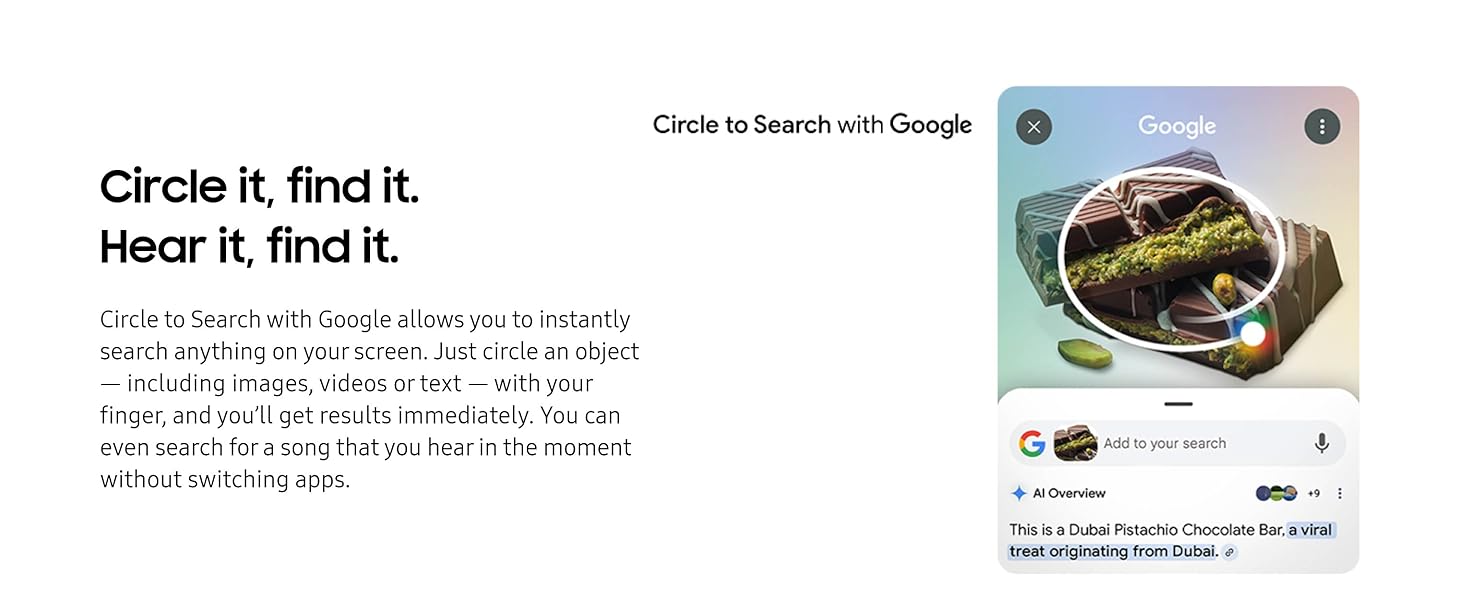Click the multicolor circle selection handle
Image resolution: width=1464 pixels, height=600 pixels.
point(1253,334)
